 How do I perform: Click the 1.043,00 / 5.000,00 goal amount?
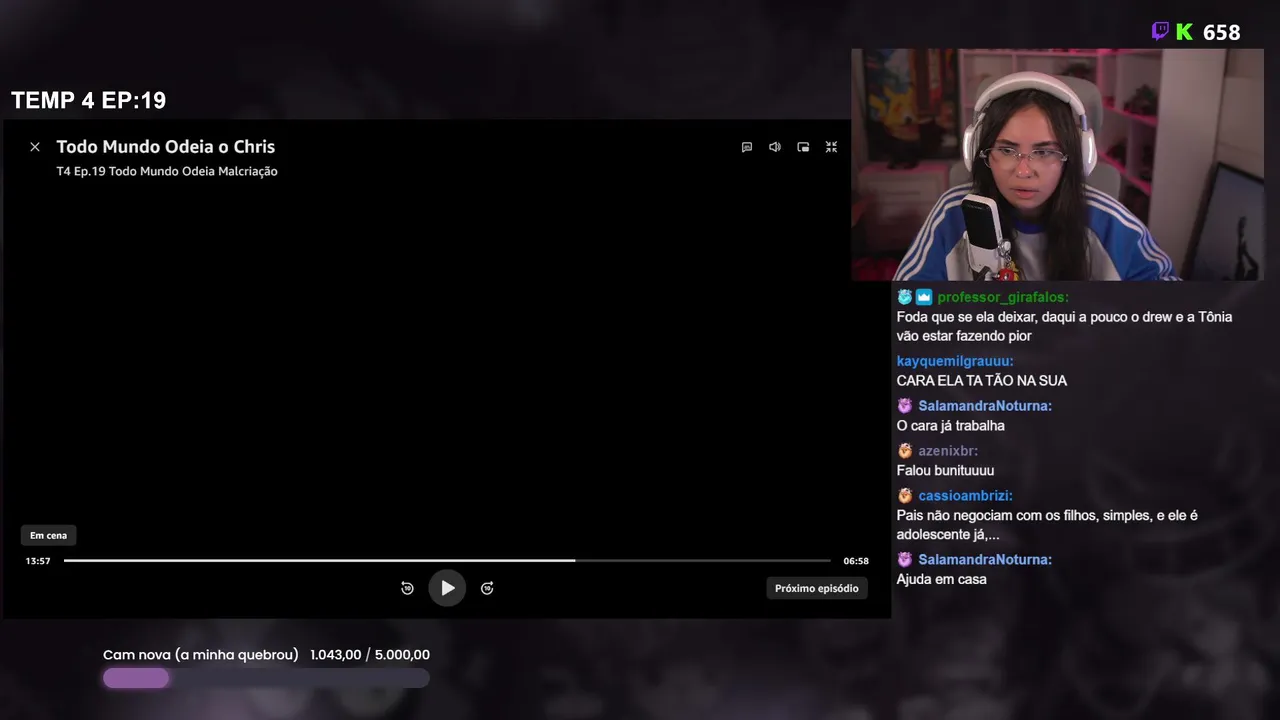coord(370,655)
